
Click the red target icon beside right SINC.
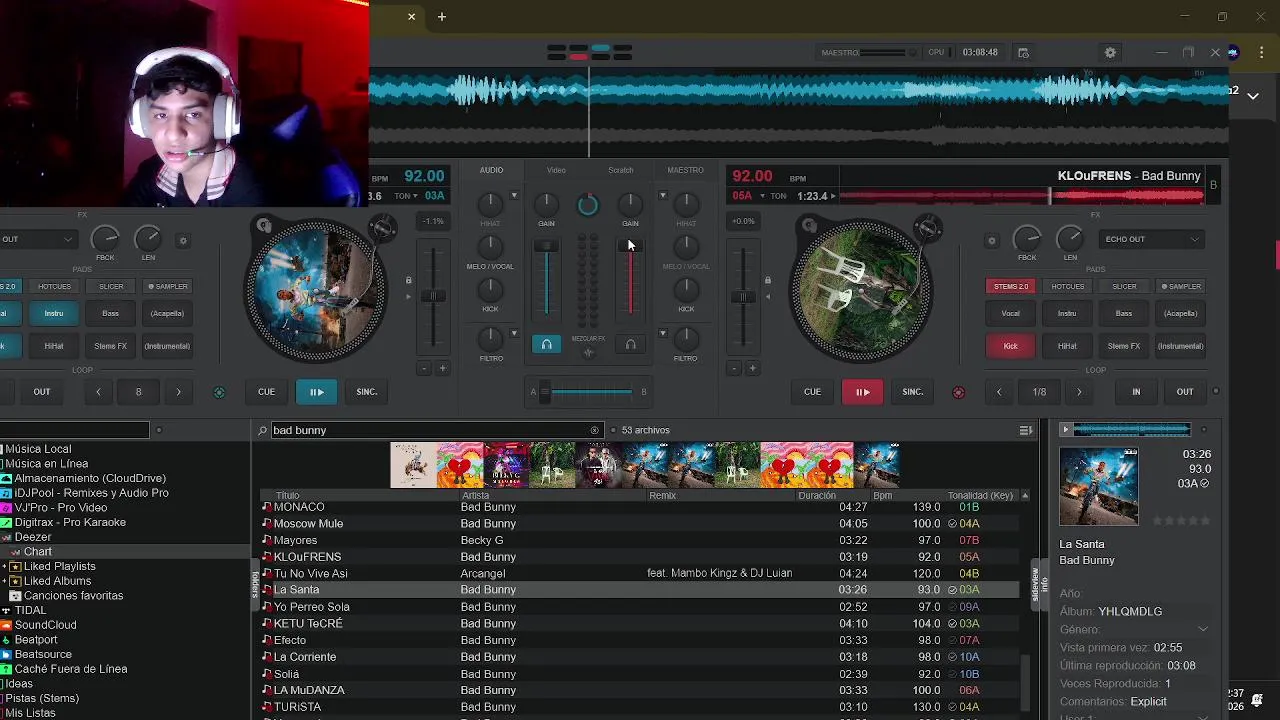tap(959, 392)
